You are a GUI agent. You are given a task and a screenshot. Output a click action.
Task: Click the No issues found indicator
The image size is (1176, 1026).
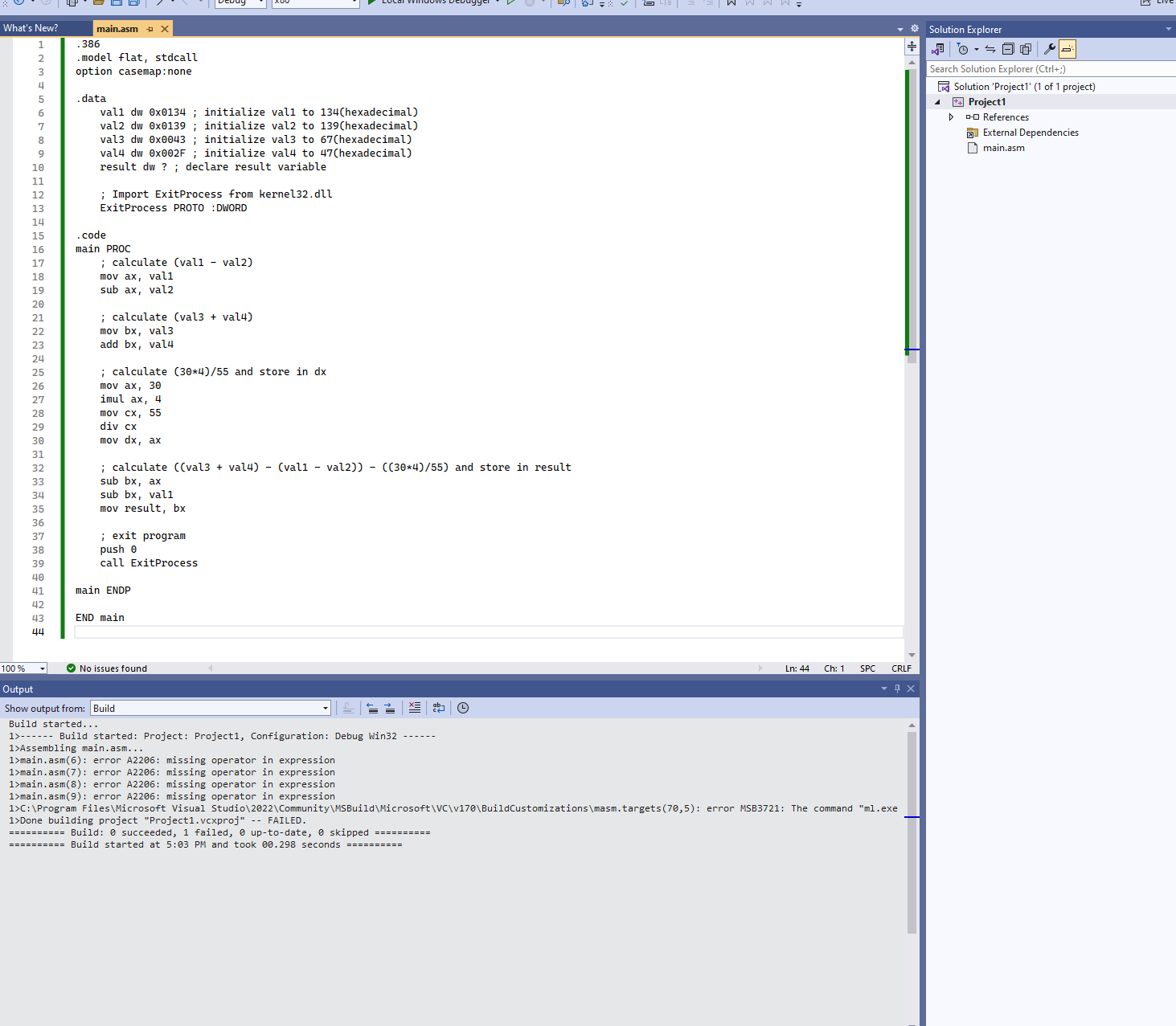coord(106,668)
